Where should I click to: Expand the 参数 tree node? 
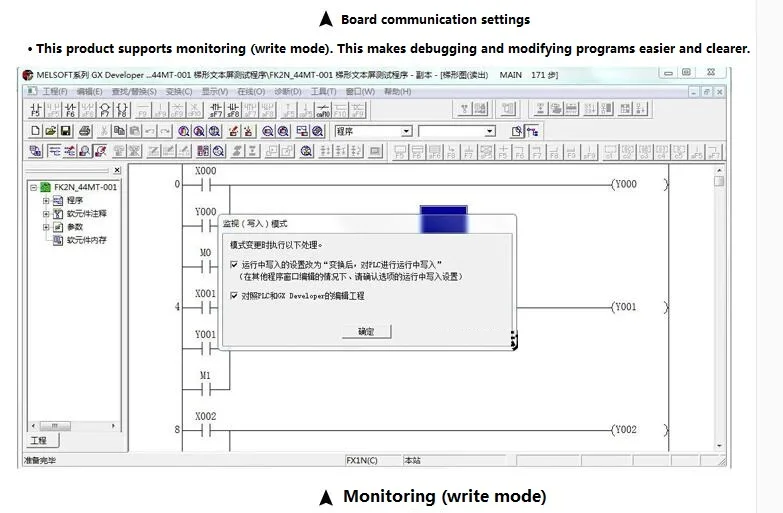pos(46,227)
